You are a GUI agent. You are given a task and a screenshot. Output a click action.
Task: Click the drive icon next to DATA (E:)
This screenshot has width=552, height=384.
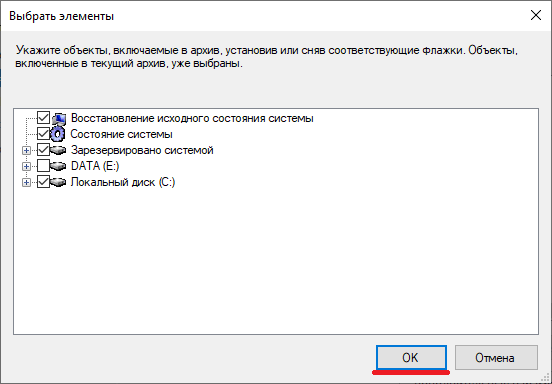[58, 166]
